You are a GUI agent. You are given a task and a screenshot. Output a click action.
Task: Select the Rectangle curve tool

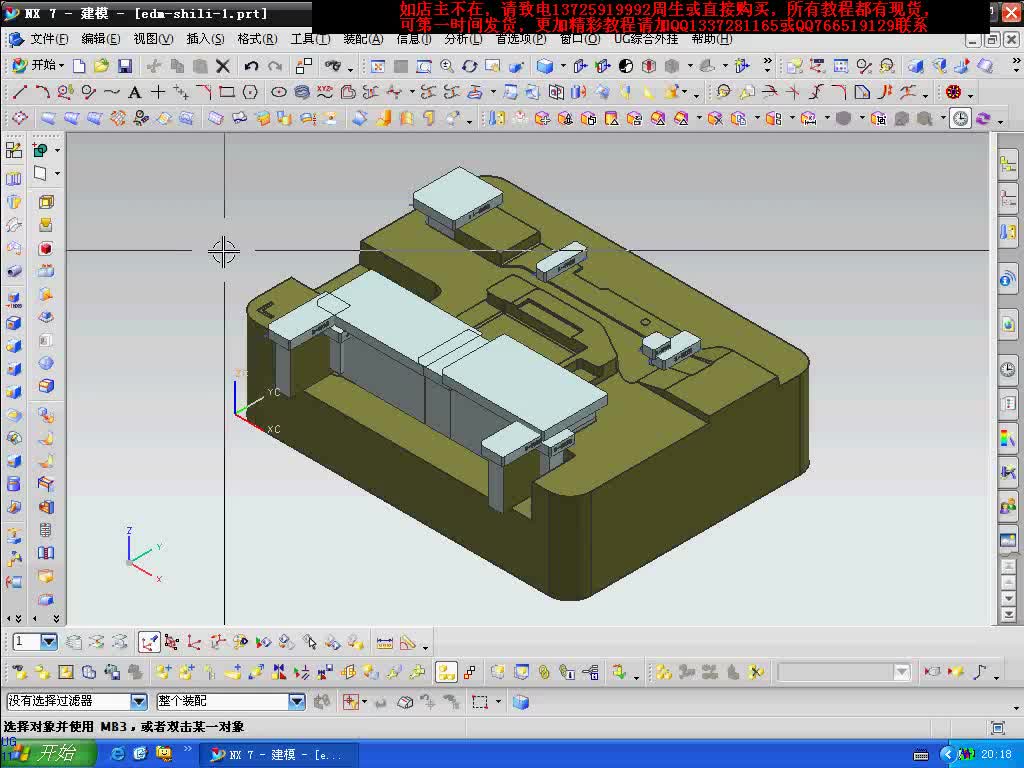pyautogui.click(x=227, y=92)
